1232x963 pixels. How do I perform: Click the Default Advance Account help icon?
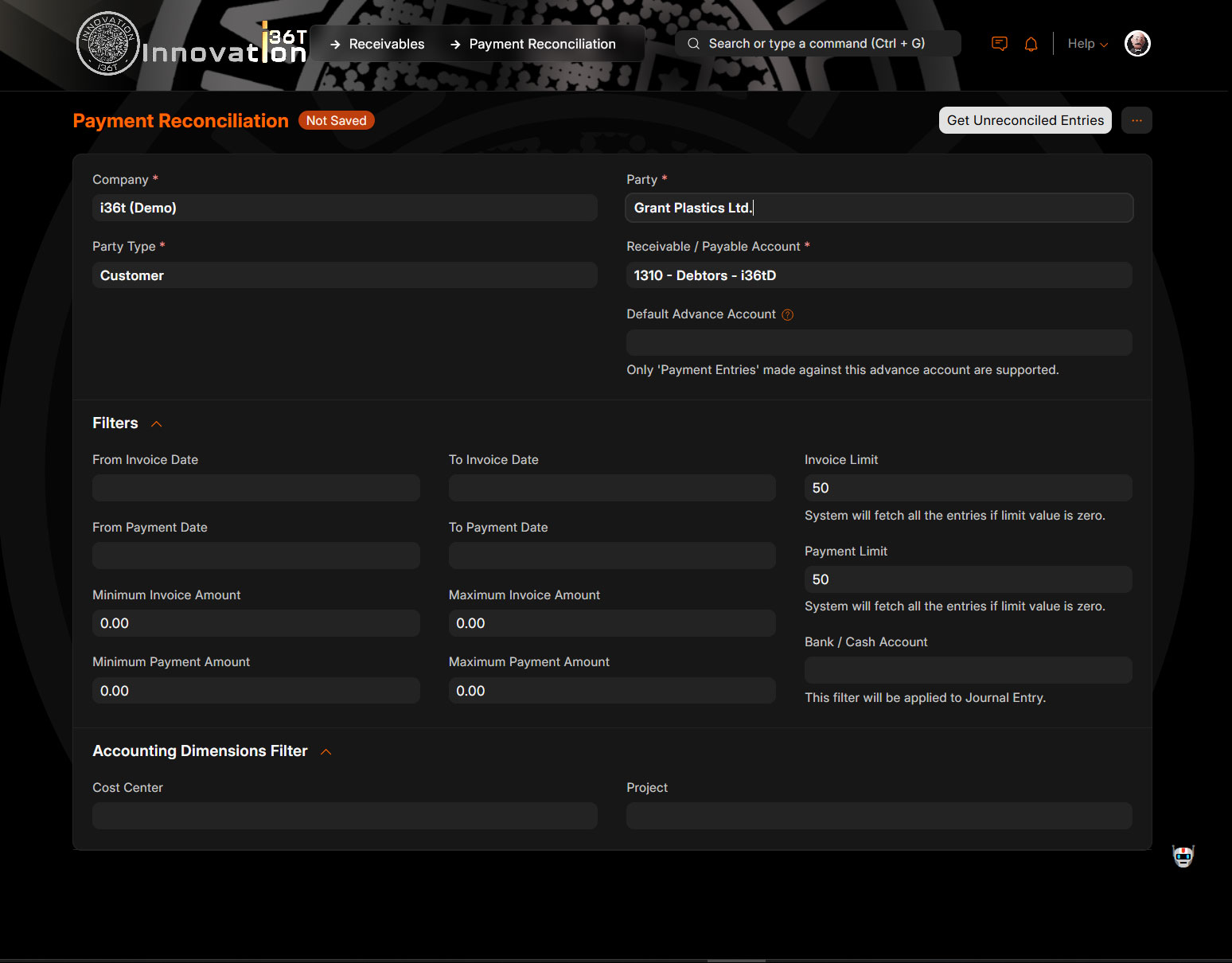point(787,314)
